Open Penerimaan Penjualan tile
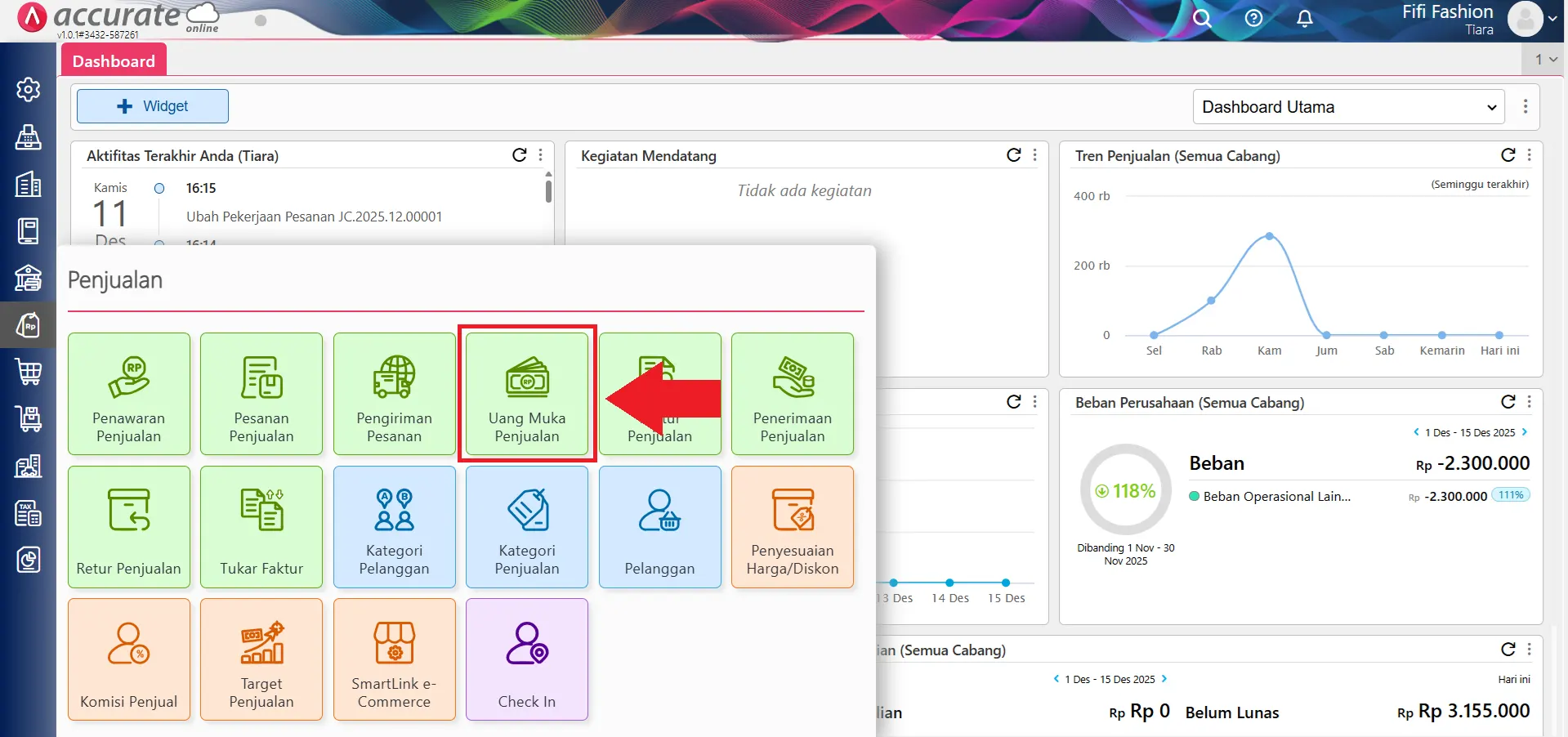The image size is (1568, 737). [x=792, y=394]
